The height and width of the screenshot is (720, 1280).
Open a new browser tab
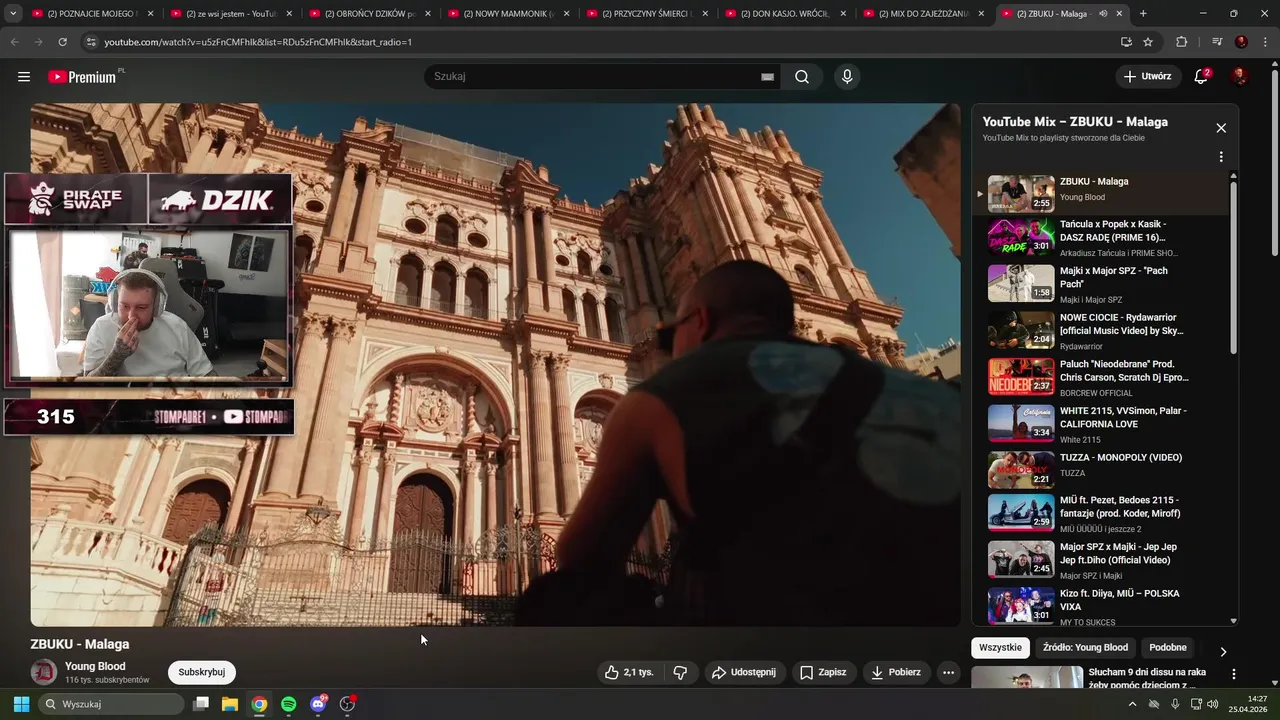1143,14
